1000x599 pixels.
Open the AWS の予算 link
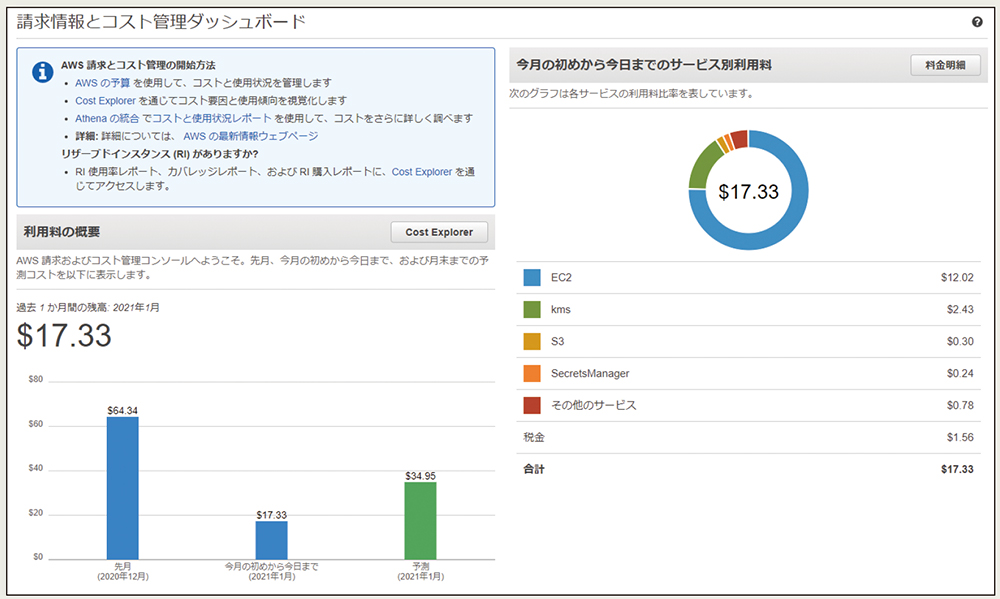tap(103, 83)
